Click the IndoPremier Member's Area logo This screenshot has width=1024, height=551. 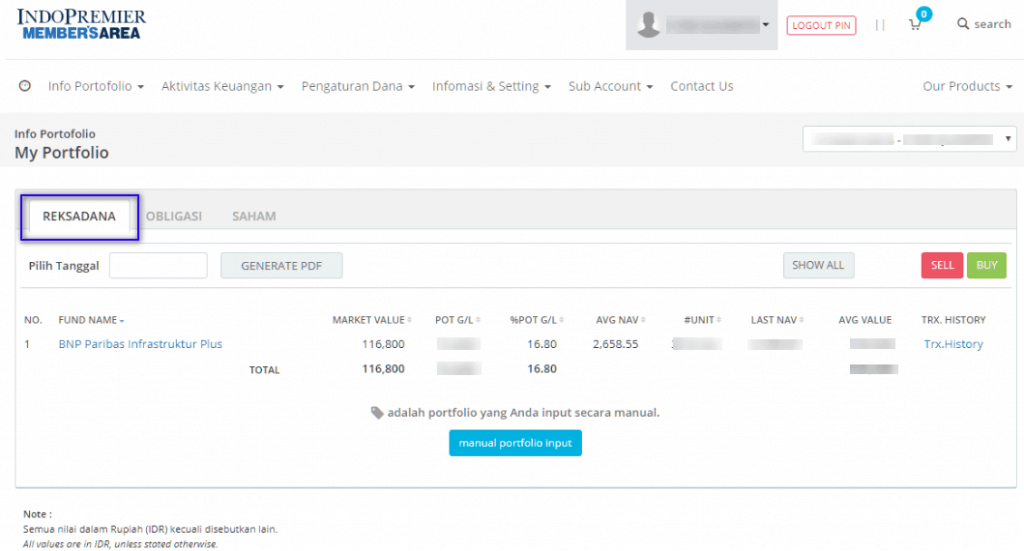click(81, 24)
